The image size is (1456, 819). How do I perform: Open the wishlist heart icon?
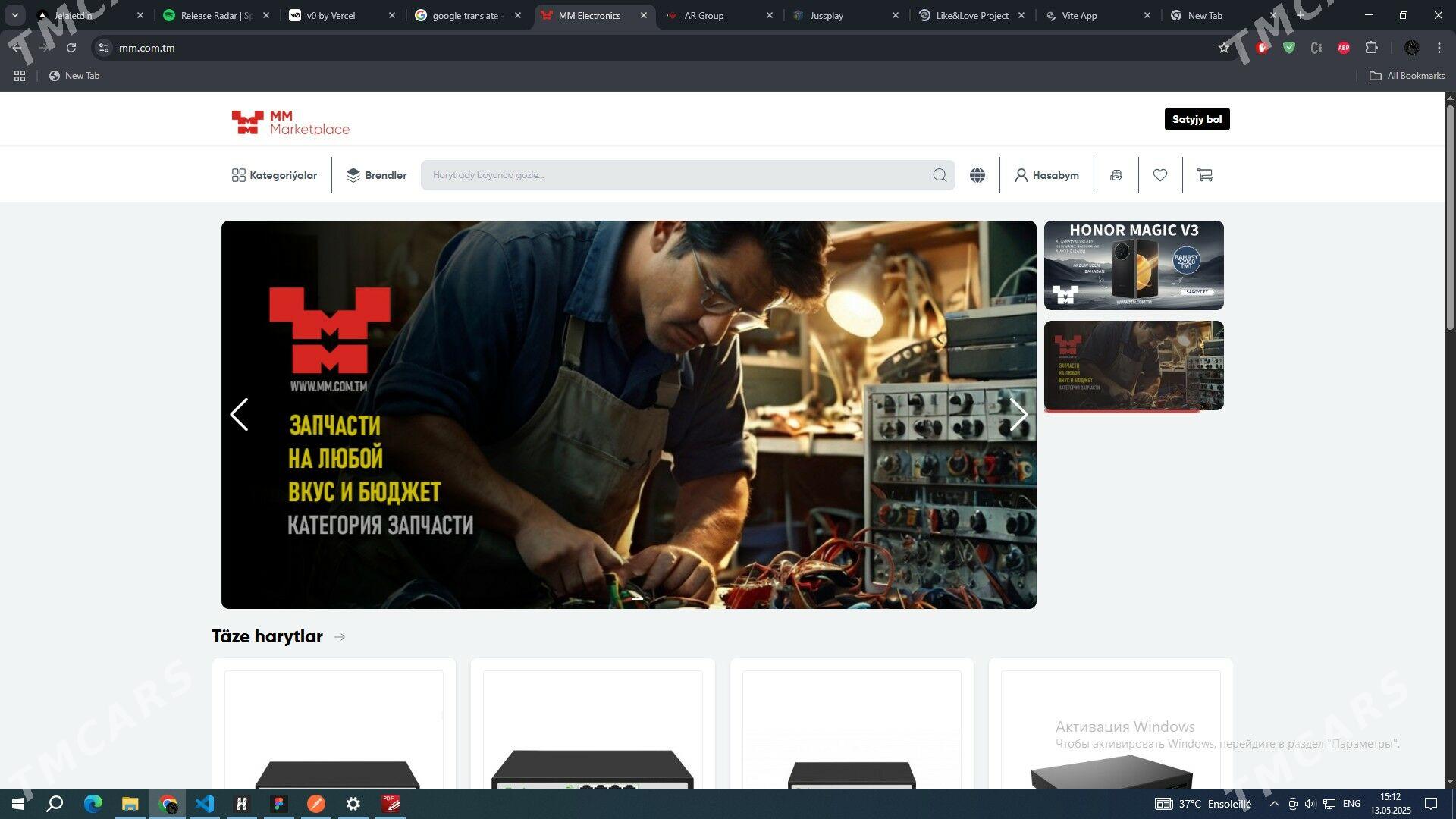pyautogui.click(x=1159, y=175)
